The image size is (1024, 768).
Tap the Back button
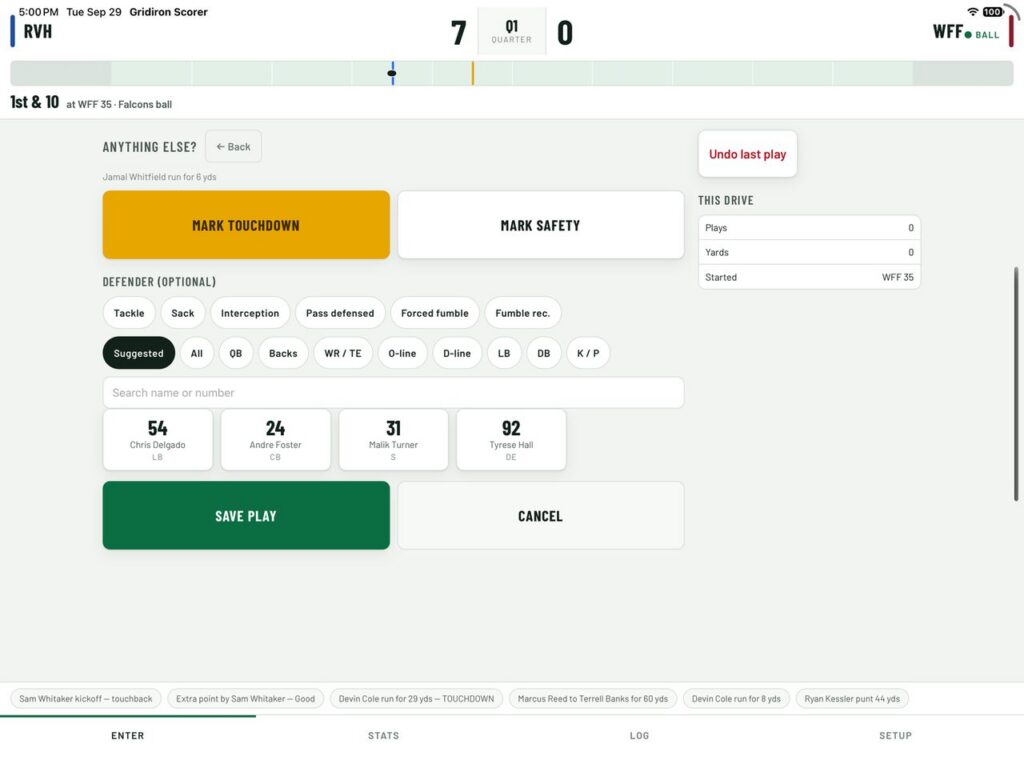coord(233,146)
